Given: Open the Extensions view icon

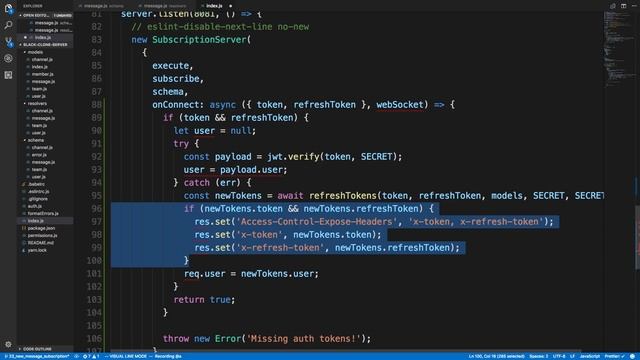Looking at the screenshot, I should (8, 75).
